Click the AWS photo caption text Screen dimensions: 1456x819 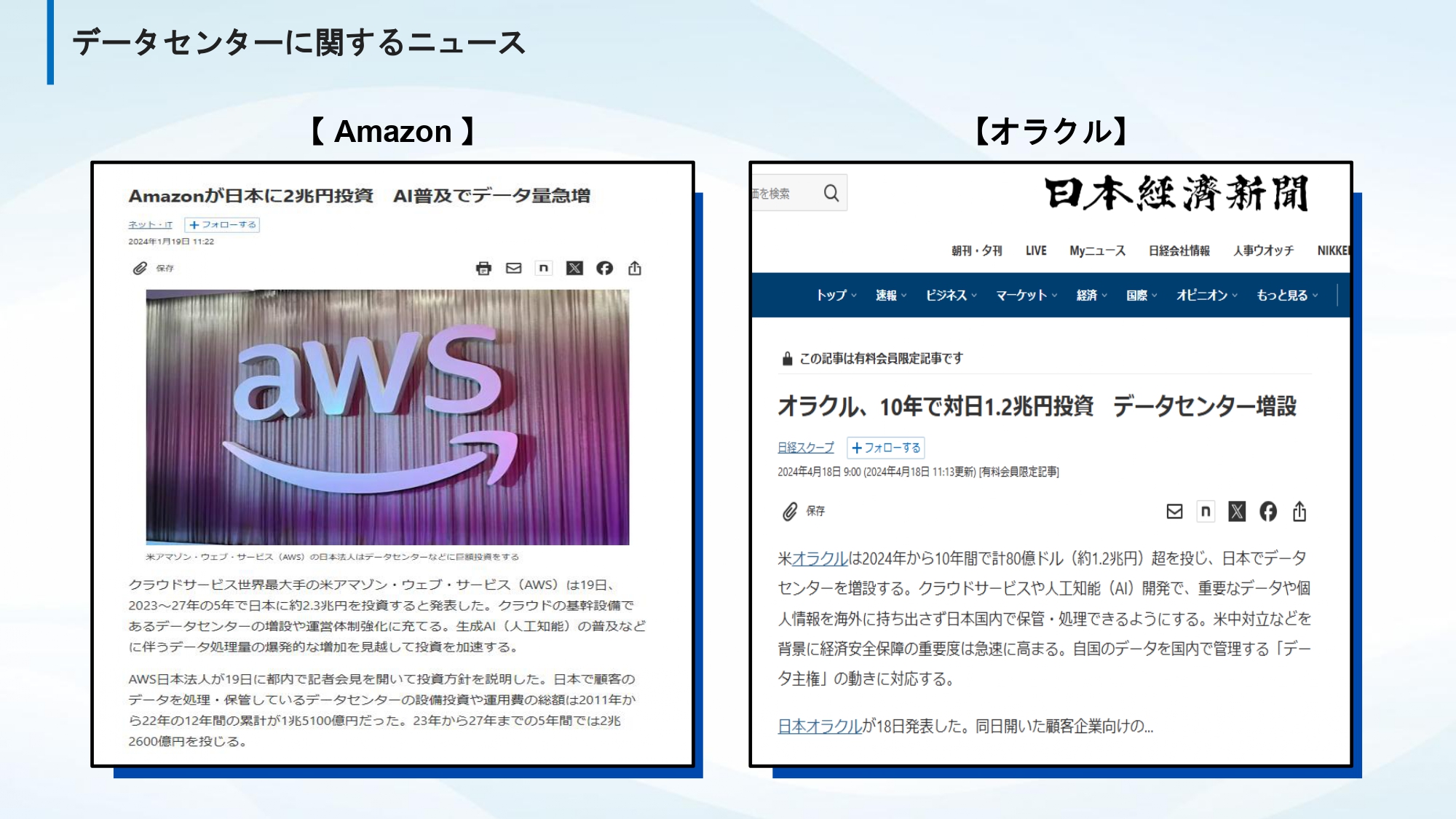point(333,557)
